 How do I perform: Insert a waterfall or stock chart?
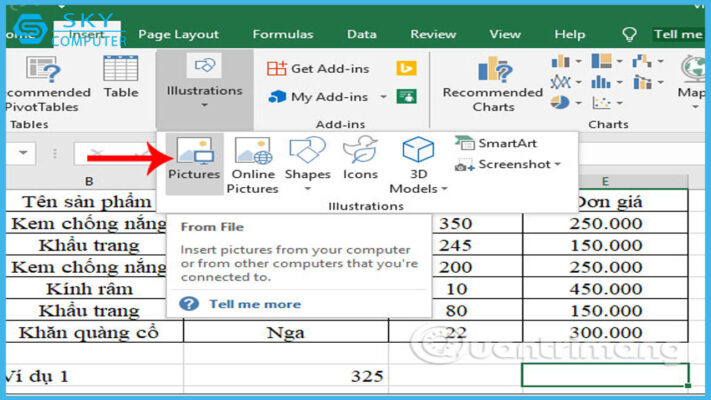click(648, 61)
